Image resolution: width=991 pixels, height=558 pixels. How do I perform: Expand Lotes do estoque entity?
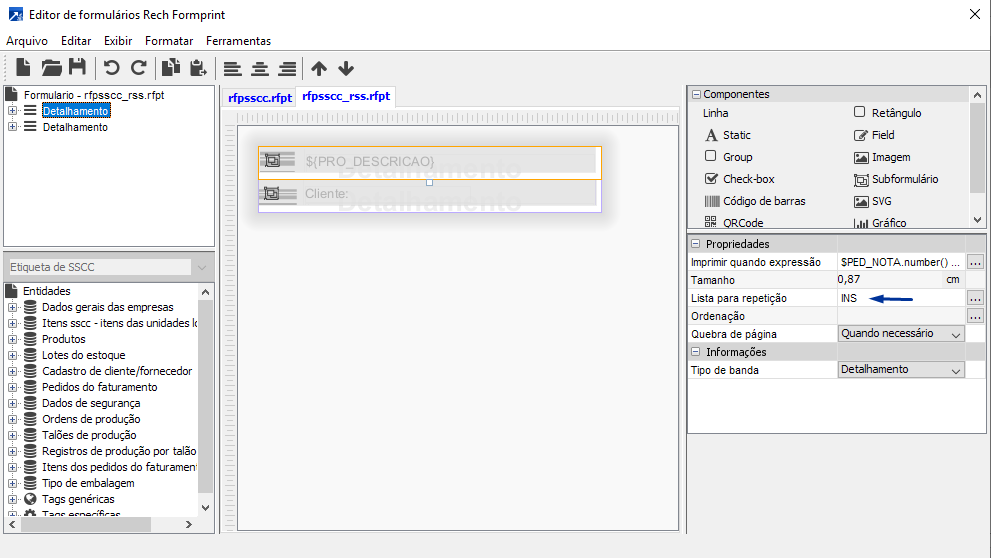(12, 355)
